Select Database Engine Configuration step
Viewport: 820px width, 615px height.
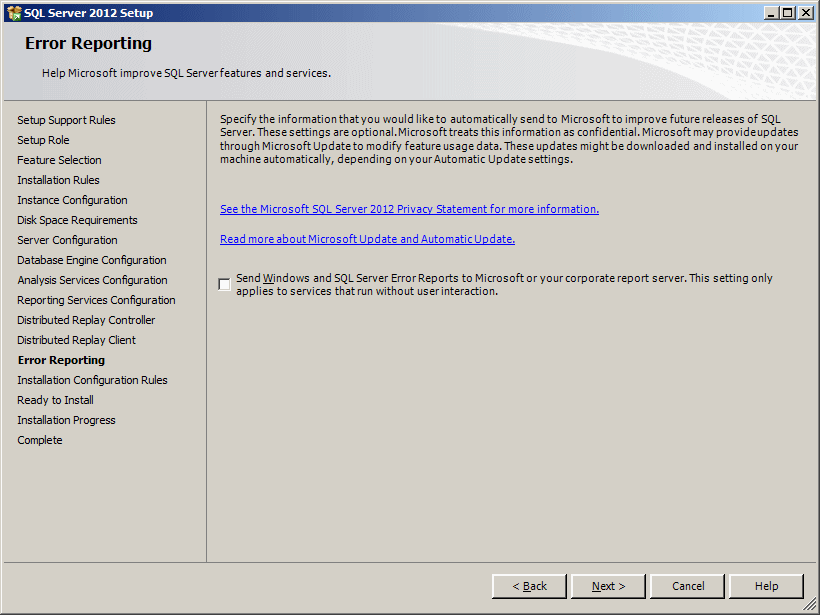click(x=92, y=260)
